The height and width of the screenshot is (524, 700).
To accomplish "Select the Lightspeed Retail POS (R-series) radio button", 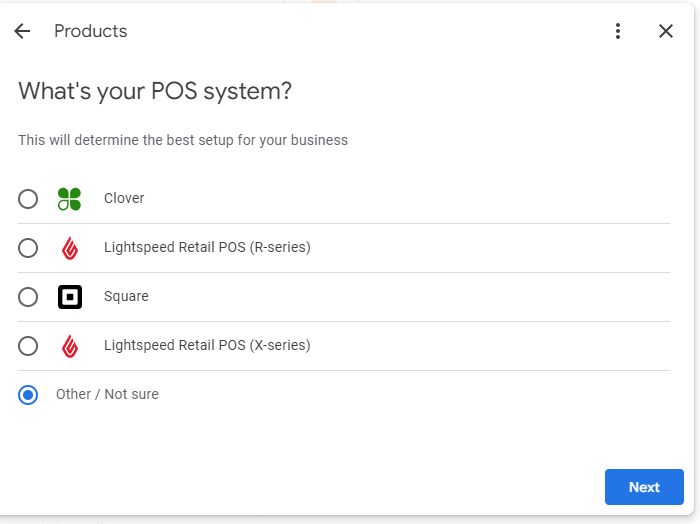I will [x=28, y=248].
